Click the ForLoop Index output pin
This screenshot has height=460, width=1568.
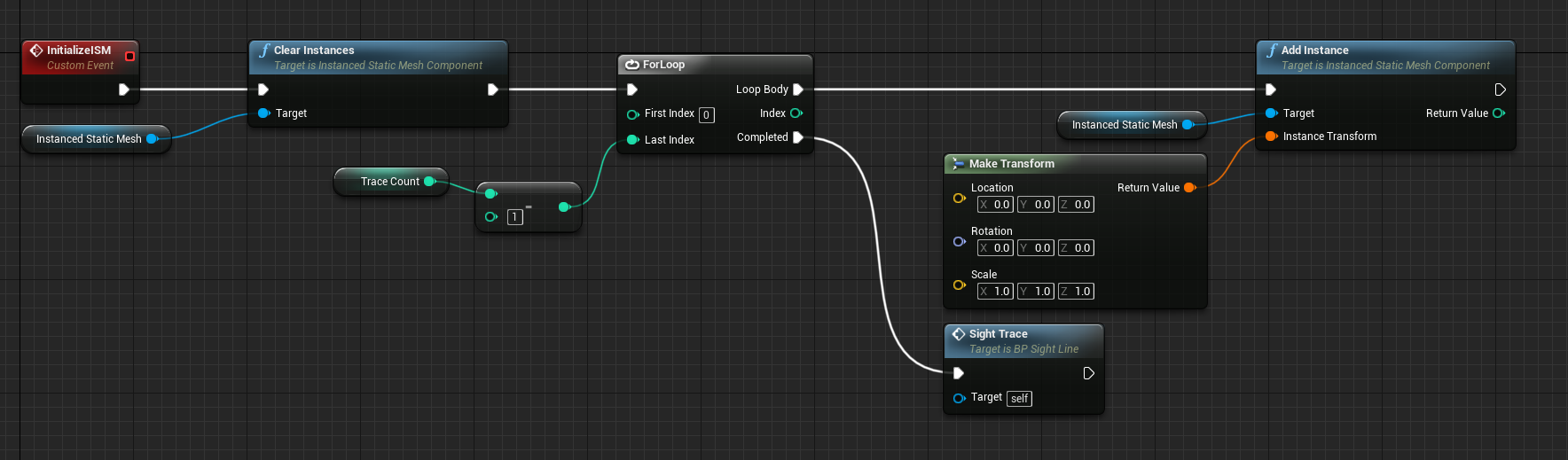[x=796, y=113]
